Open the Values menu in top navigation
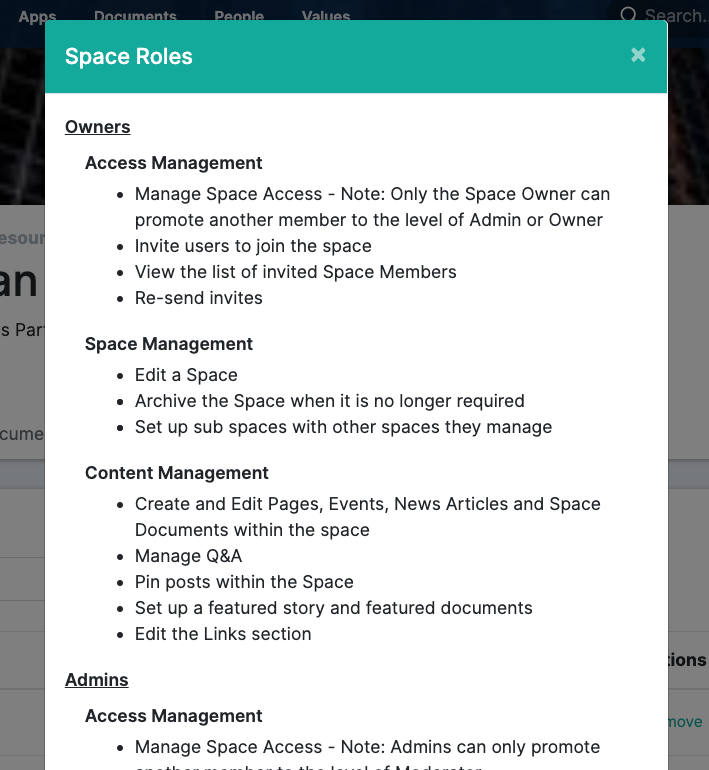The width and height of the screenshot is (709, 770). point(326,17)
